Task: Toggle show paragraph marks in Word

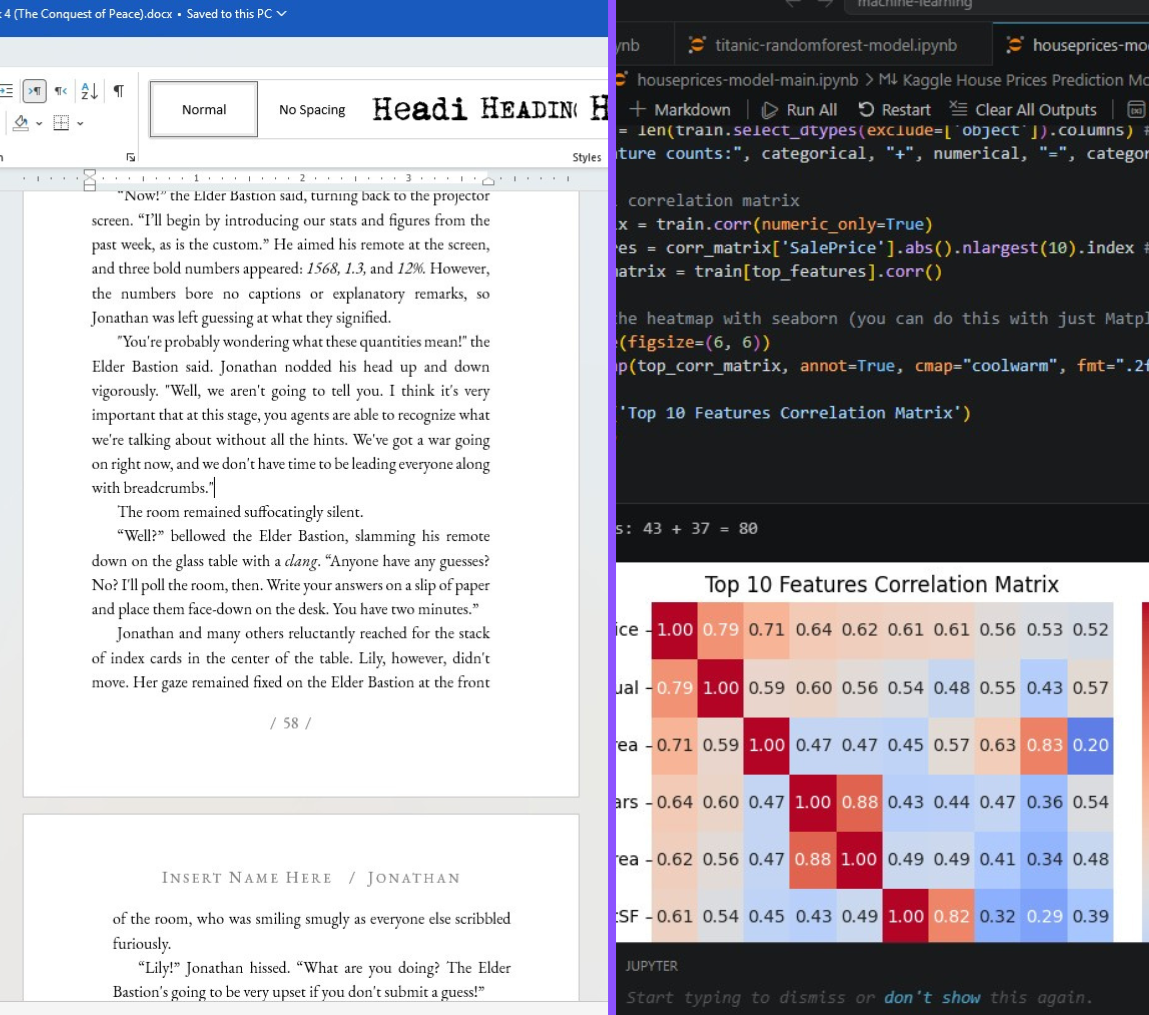Action: (x=118, y=91)
